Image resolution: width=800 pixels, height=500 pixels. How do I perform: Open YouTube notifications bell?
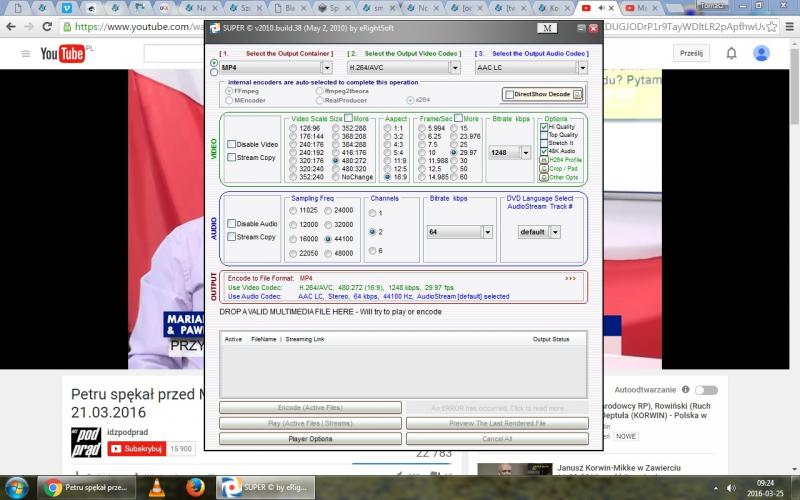pyautogui.click(x=731, y=53)
